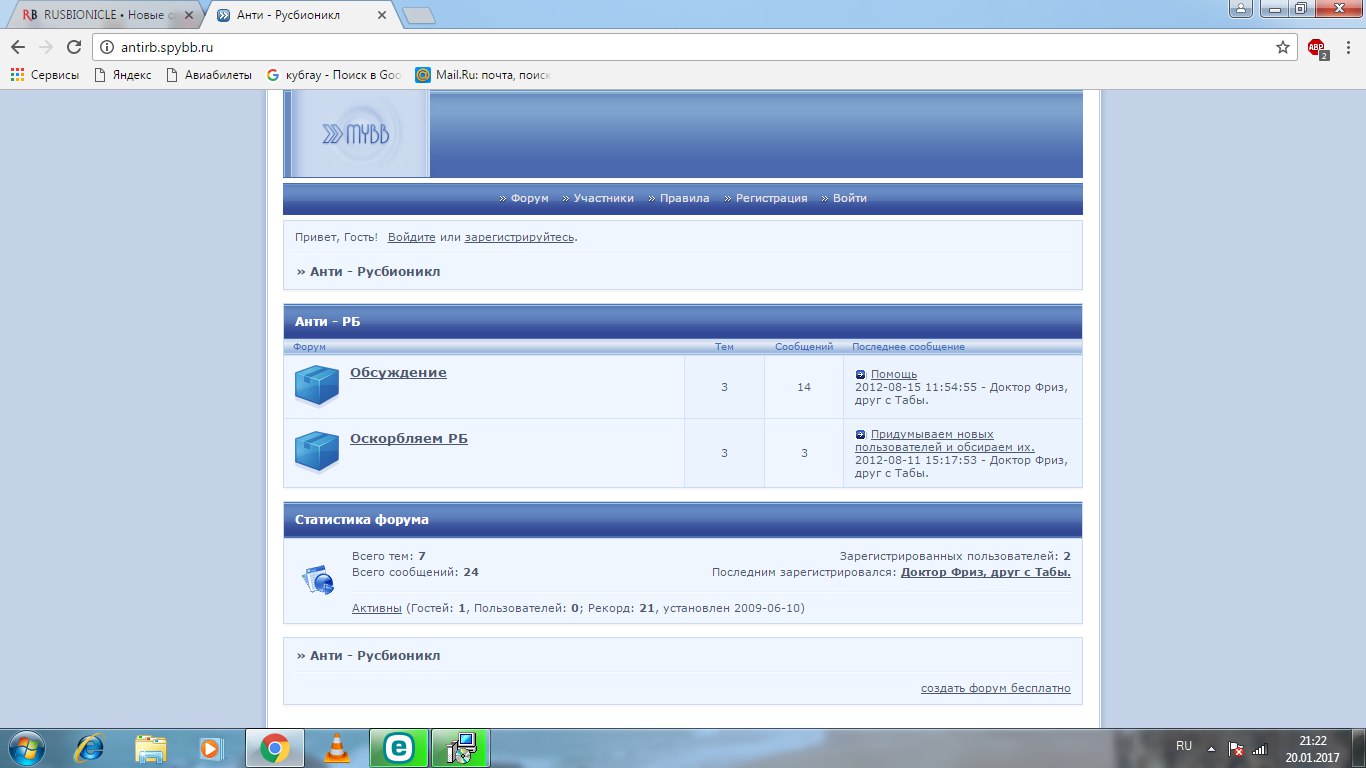Close the Анти - Русбионикл tab

point(383,15)
